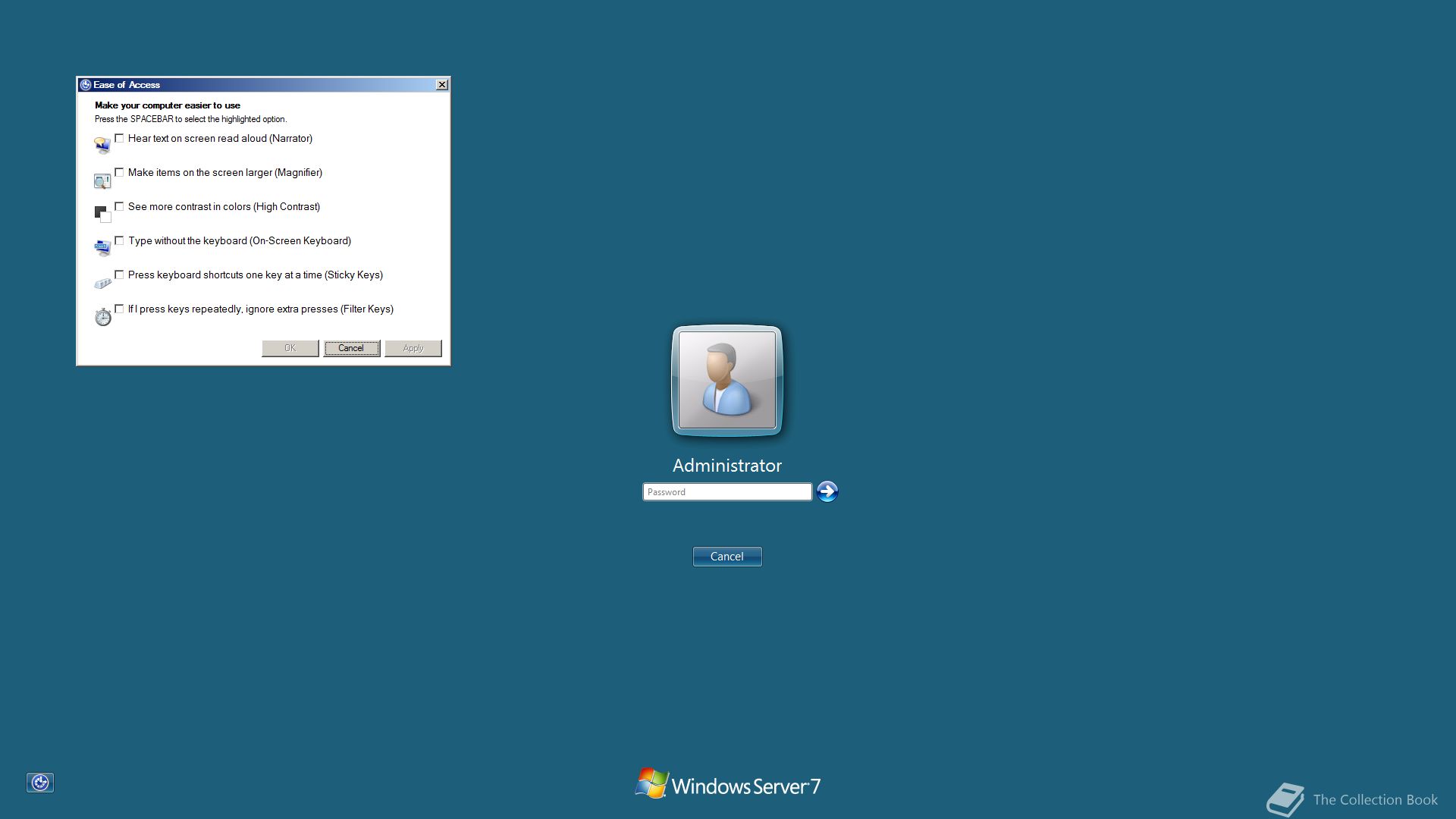The image size is (1456, 819).
Task: Turn on the Sticky Keys checkbox
Action: 119,275
